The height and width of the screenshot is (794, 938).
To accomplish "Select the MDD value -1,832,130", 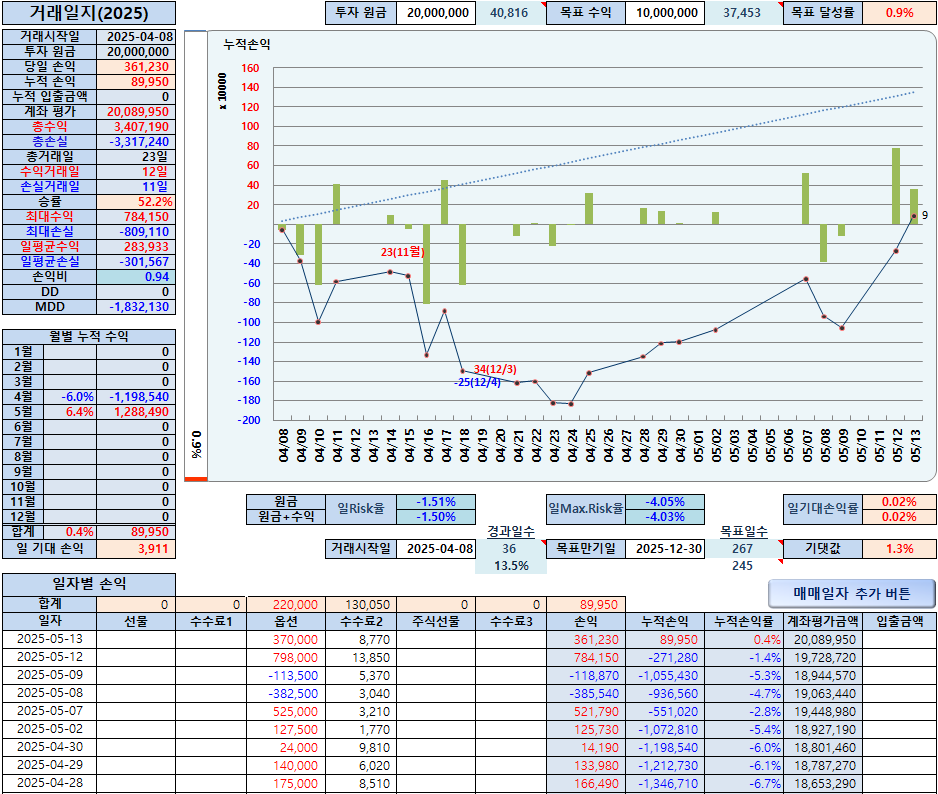I will (x=136, y=307).
